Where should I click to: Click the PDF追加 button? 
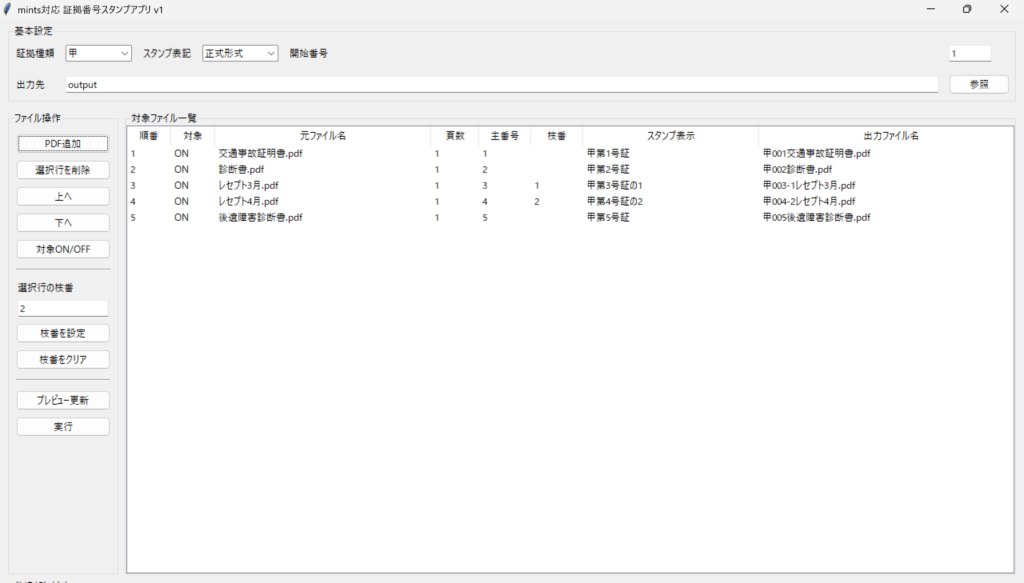pyautogui.click(x=63, y=143)
